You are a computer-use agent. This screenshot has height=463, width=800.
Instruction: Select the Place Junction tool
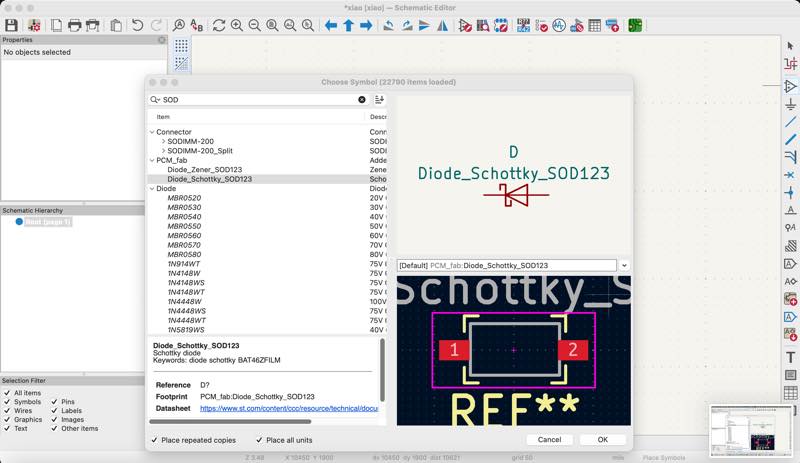tap(790, 192)
